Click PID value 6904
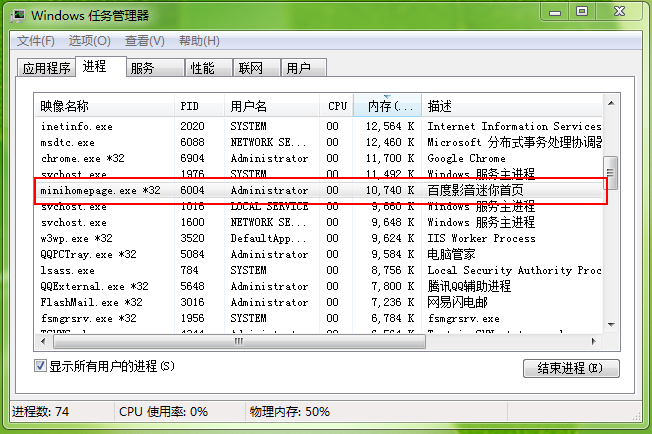 (192, 158)
